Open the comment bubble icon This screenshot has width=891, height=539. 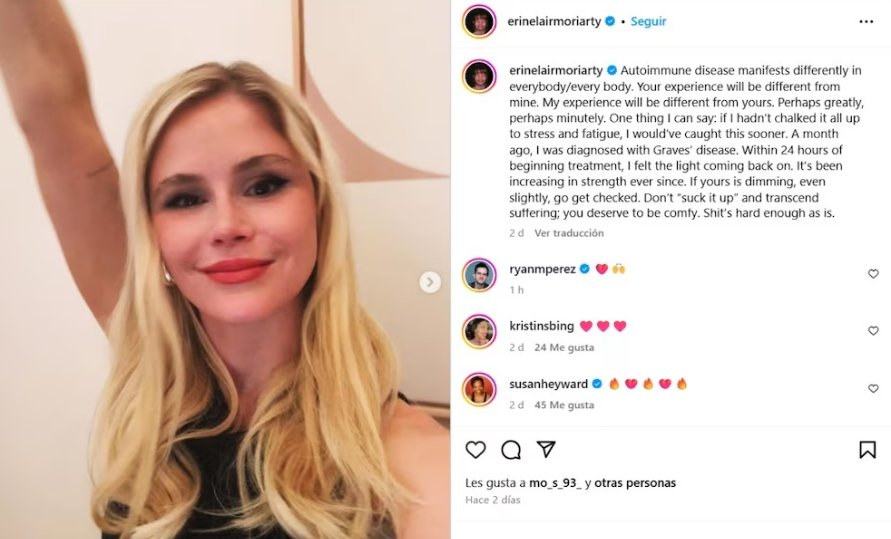coord(511,450)
